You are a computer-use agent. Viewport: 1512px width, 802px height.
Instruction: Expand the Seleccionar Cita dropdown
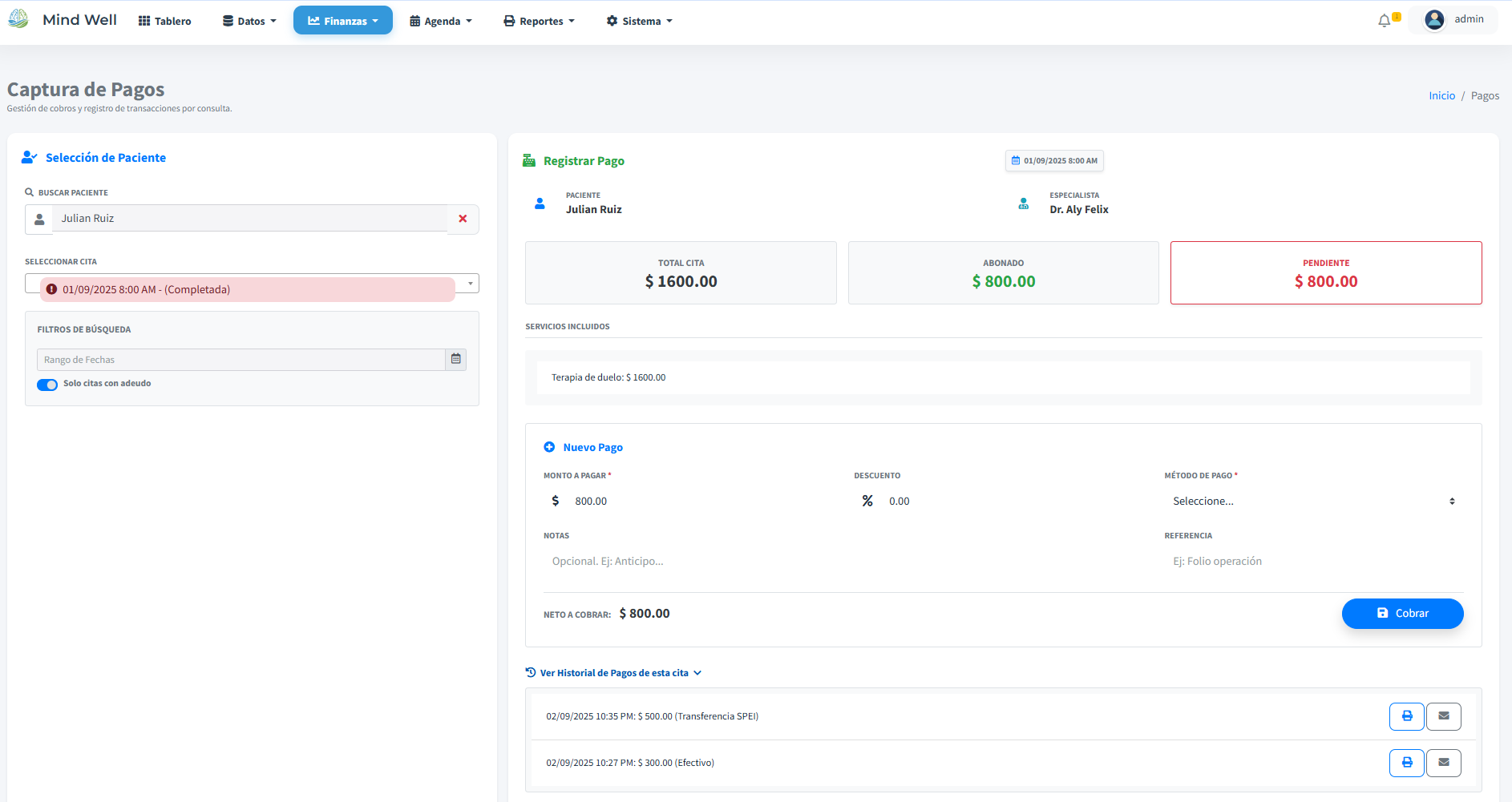pyautogui.click(x=470, y=284)
